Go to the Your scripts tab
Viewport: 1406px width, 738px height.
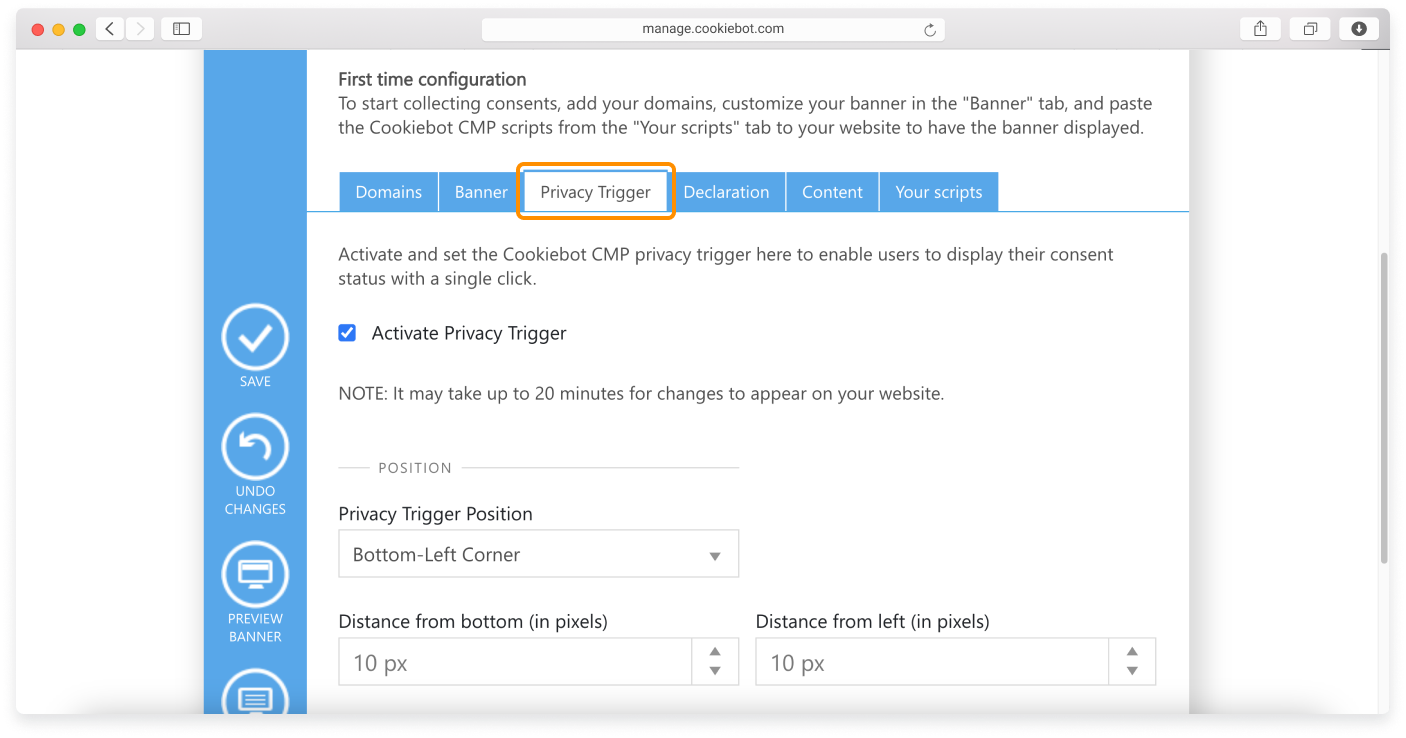coord(938,192)
